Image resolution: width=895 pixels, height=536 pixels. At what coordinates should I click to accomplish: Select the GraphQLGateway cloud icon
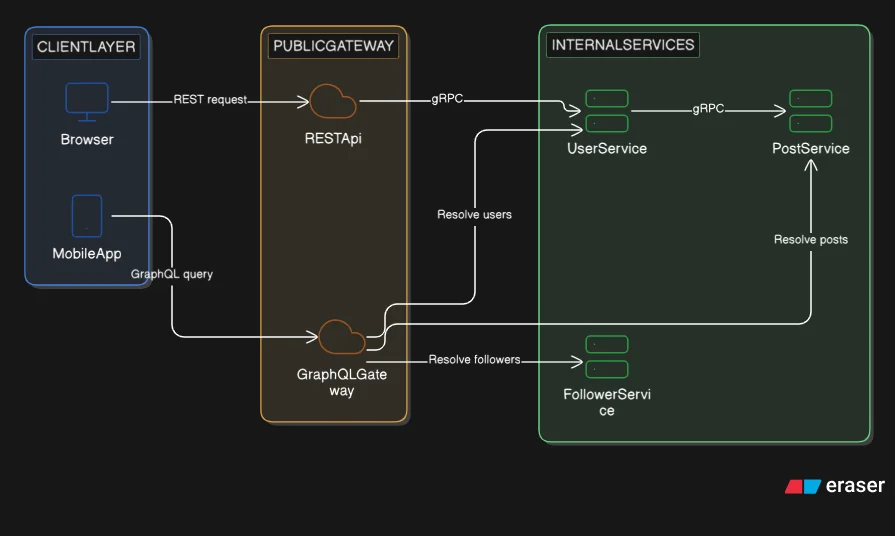pyautogui.click(x=342, y=338)
